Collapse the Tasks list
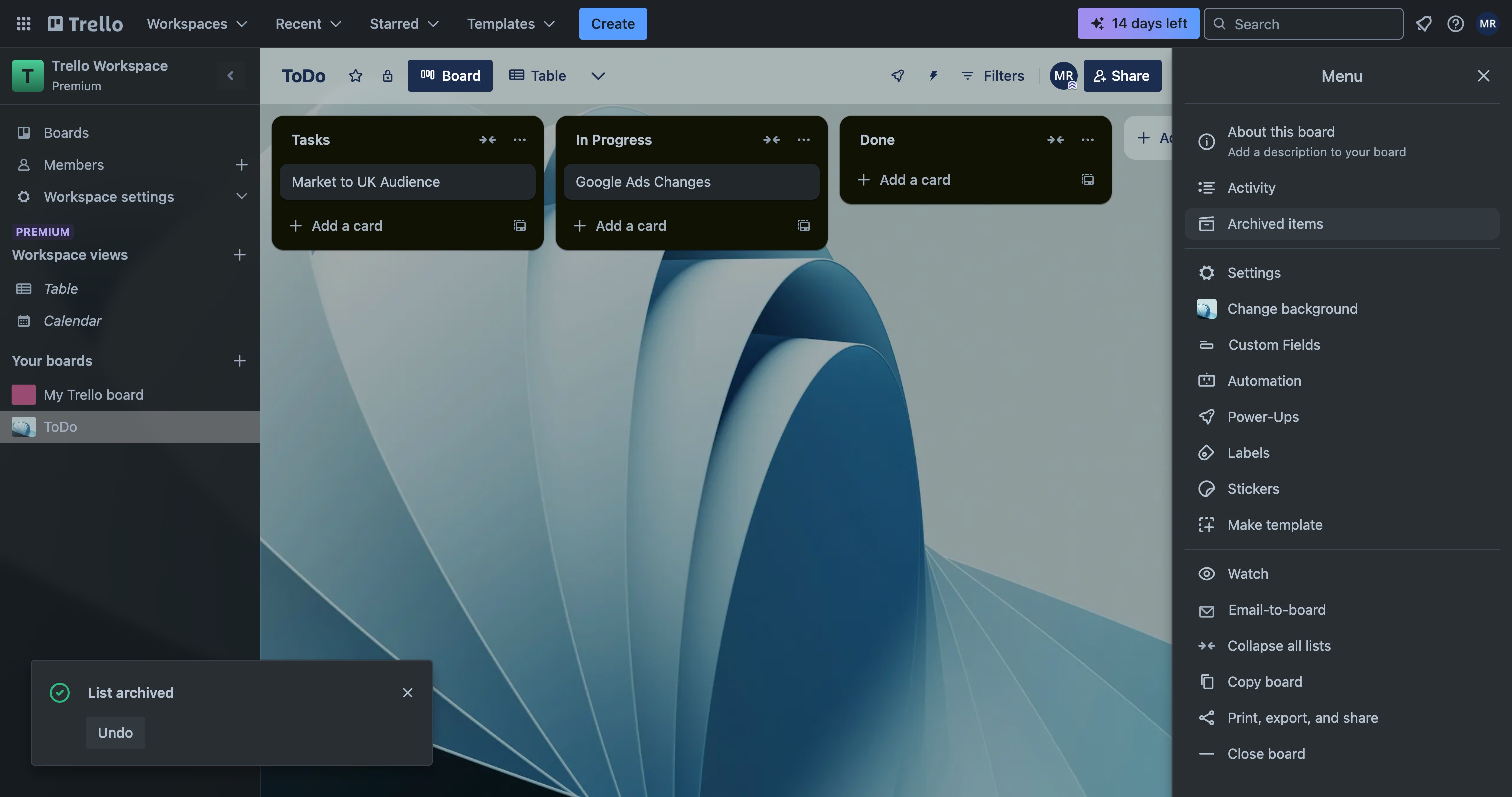 488,140
